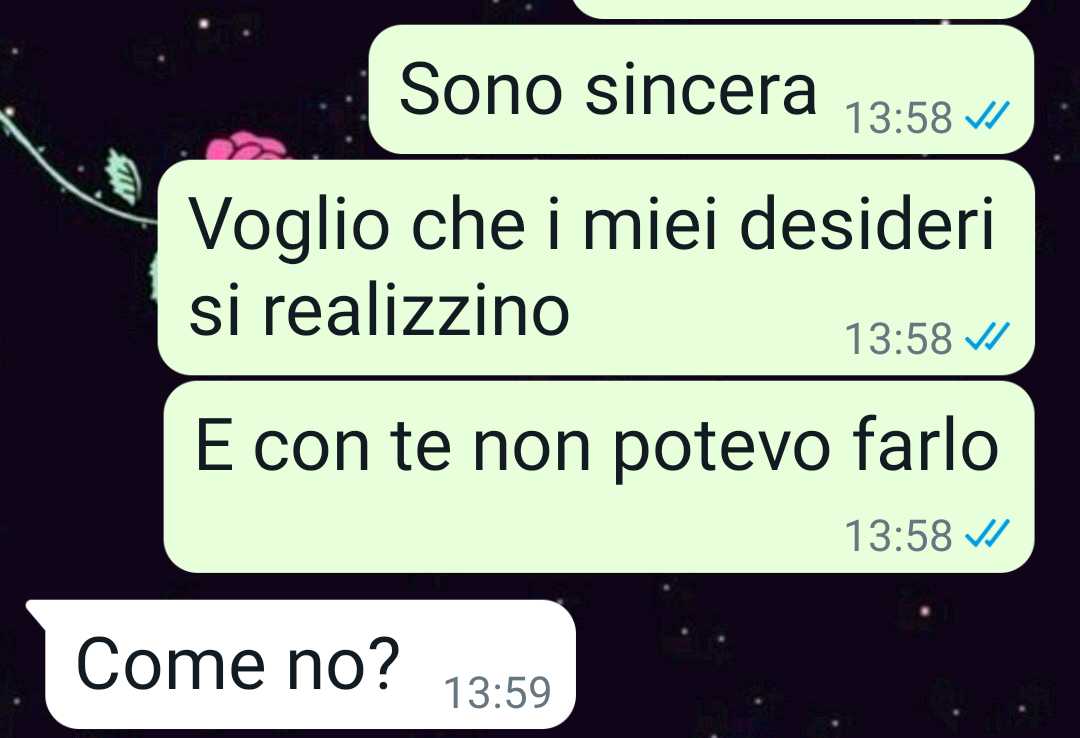This screenshot has height=738, width=1080.
Task: Select the 'E con te non potevo farlo' message
Action: coord(599,477)
